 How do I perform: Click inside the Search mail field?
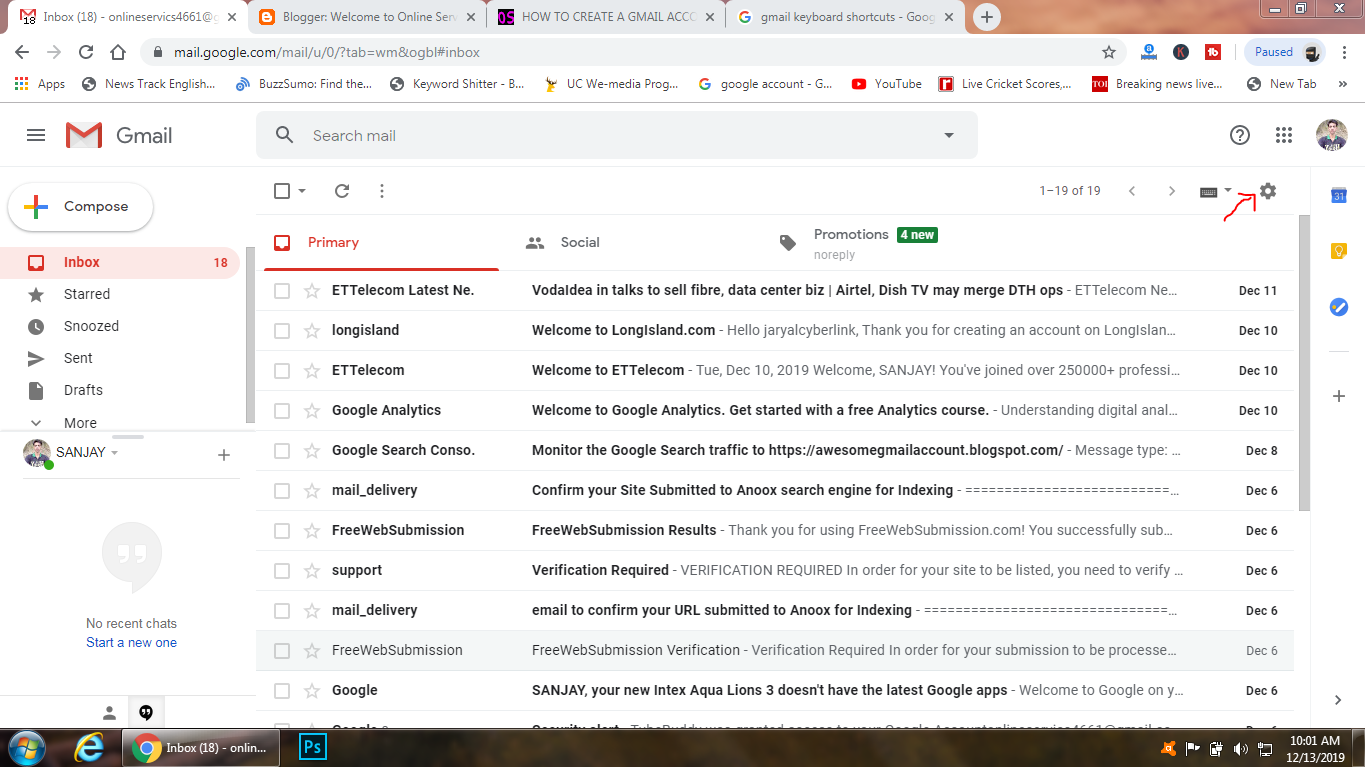click(600, 135)
